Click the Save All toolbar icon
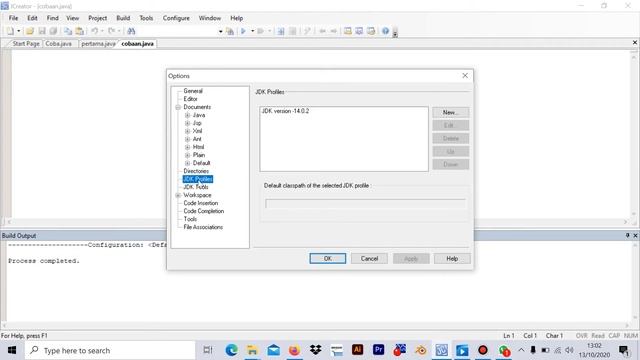The height and width of the screenshot is (360, 640). click(x=53, y=31)
